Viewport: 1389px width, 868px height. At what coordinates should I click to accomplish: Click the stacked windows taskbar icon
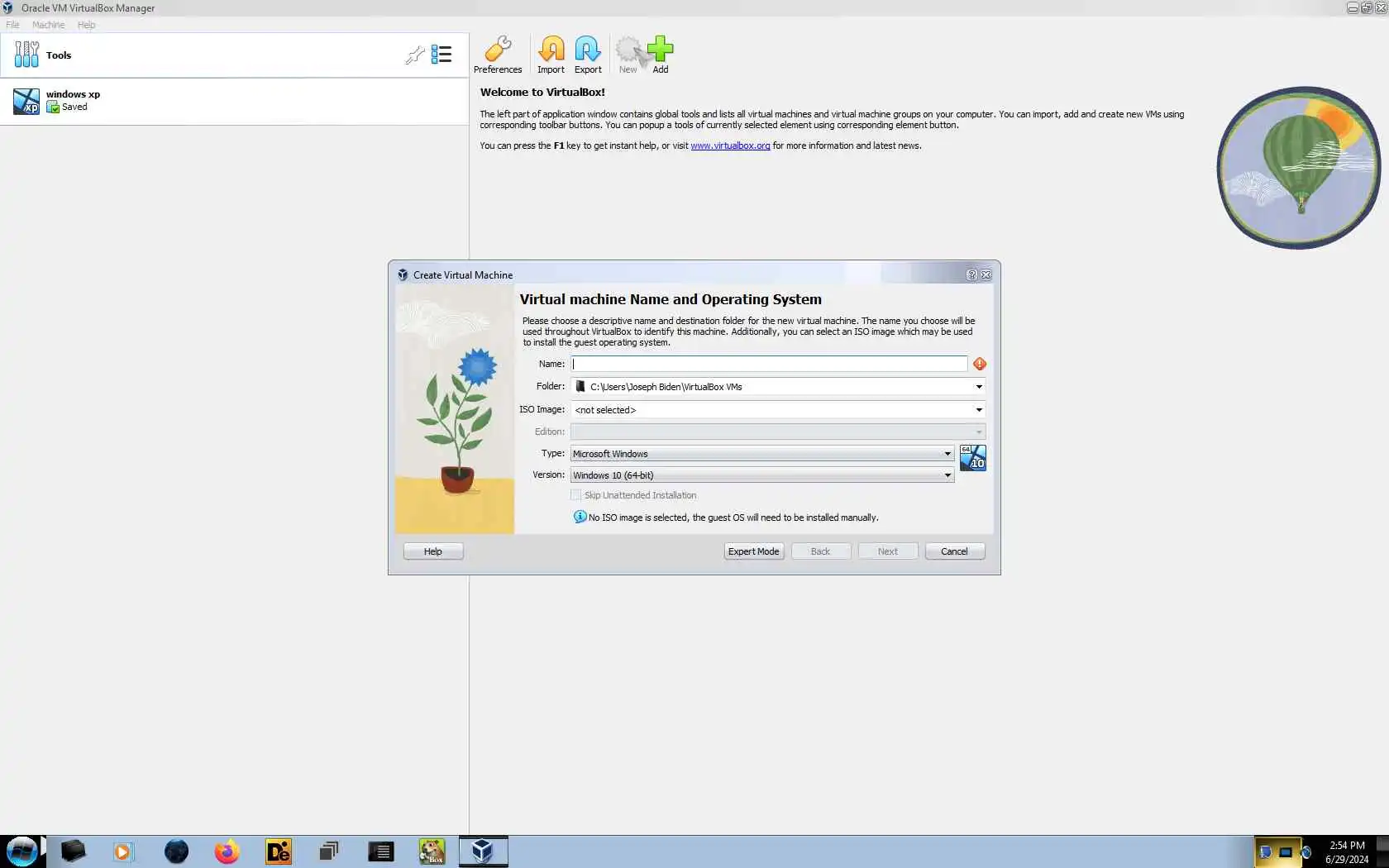point(329,851)
